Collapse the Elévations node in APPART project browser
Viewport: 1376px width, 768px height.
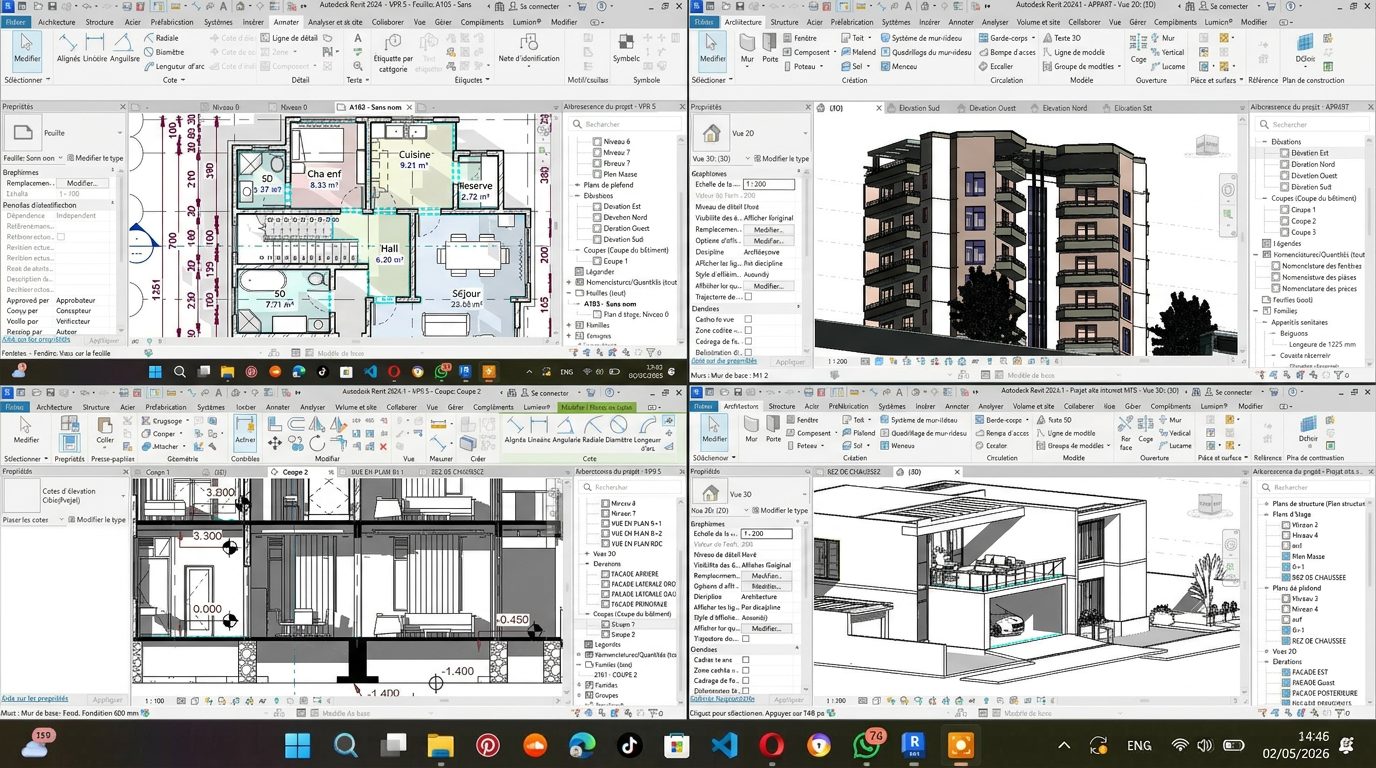[1265, 142]
